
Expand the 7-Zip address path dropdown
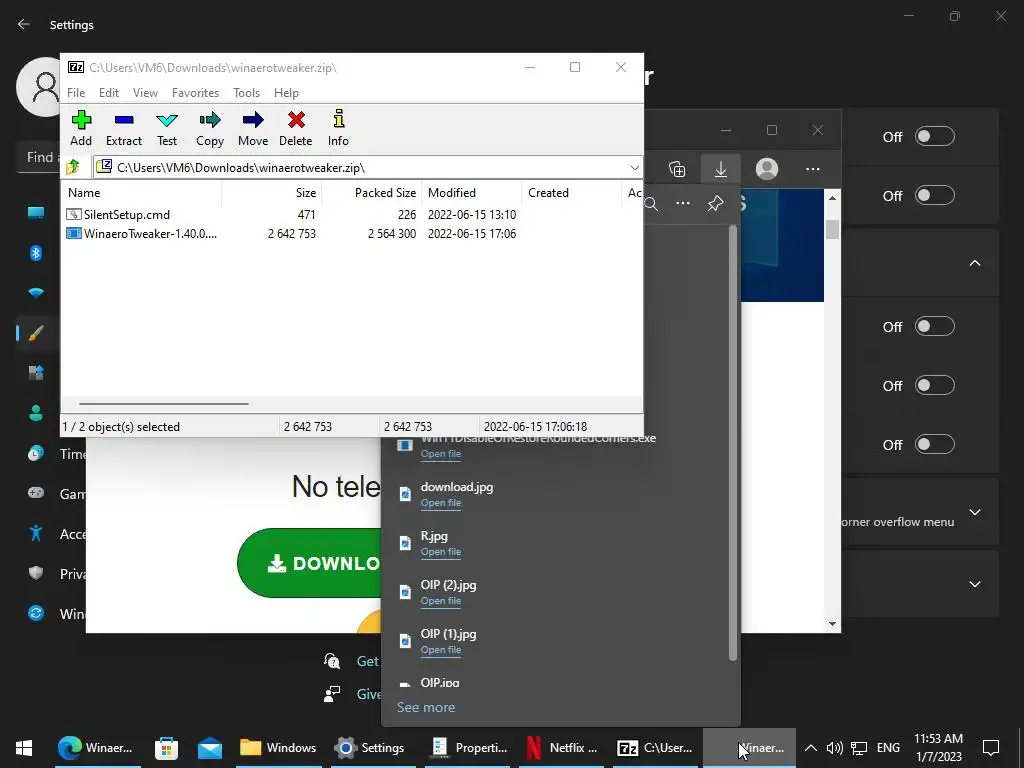(x=634, y=168)
